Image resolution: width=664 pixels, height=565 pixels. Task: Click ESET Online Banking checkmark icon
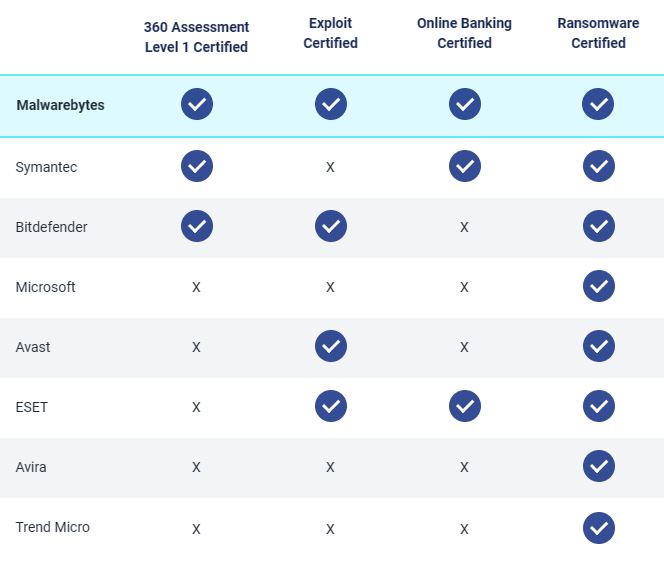coord(464,406)
